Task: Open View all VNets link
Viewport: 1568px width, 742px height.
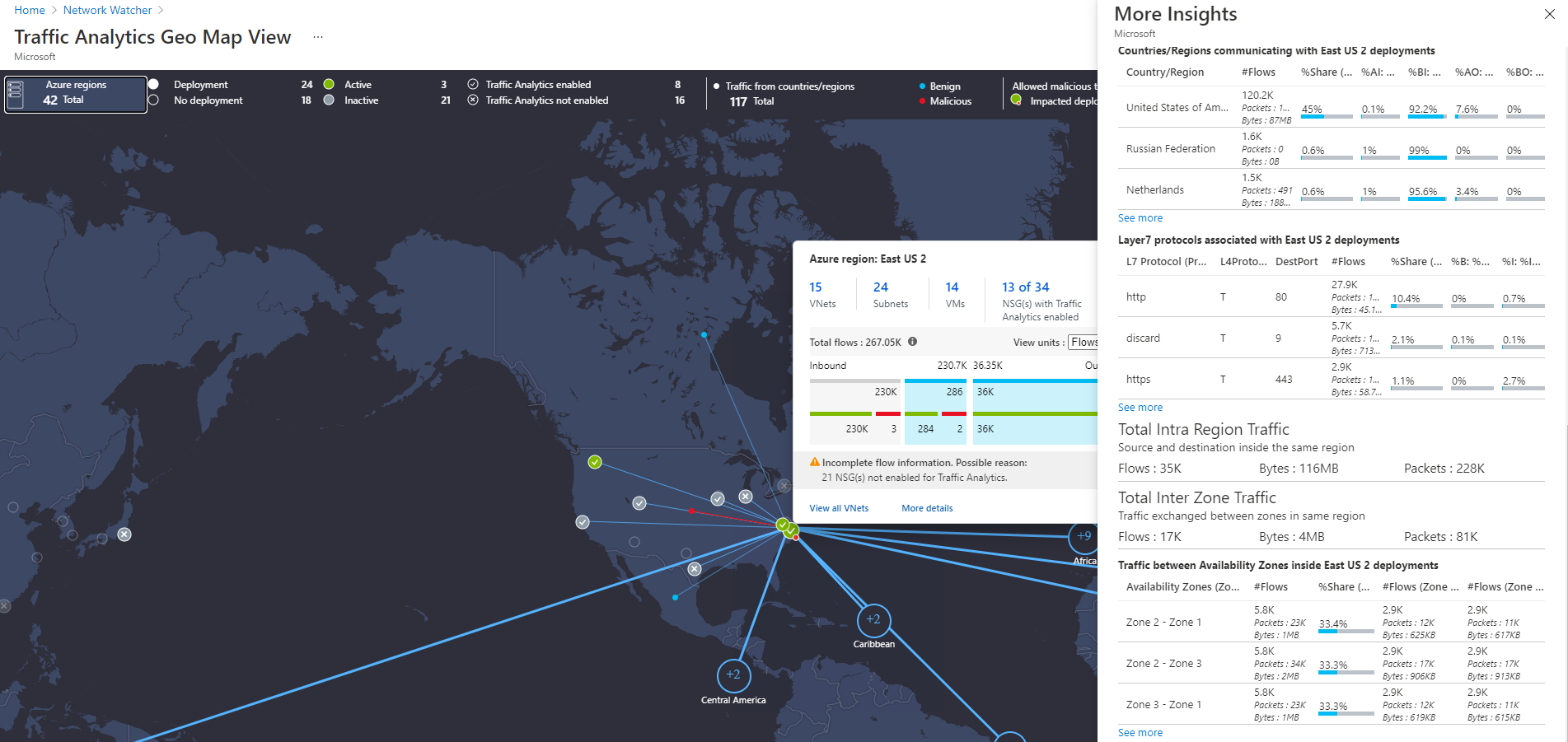Action: click(x=839, y=508)
